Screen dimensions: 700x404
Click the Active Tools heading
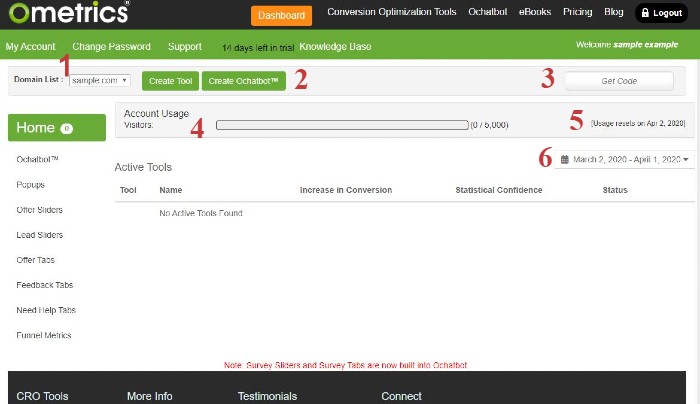[143, 167]
